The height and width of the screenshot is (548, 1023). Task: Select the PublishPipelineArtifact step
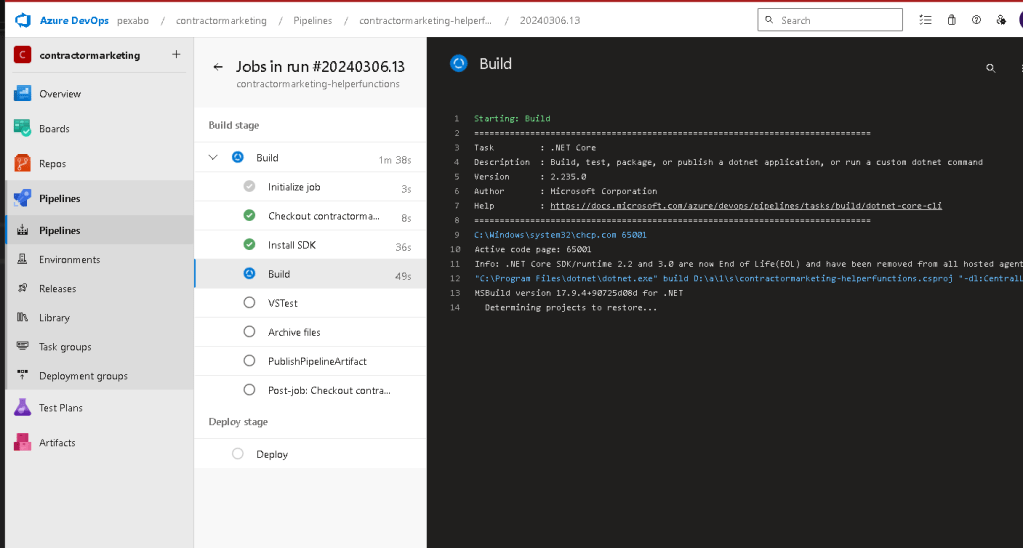(x=311, y=361)
